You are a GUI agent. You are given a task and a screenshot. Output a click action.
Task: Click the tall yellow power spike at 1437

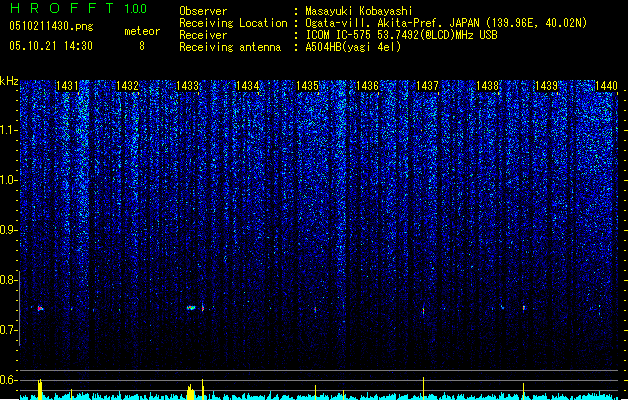[x=424, y=388]
